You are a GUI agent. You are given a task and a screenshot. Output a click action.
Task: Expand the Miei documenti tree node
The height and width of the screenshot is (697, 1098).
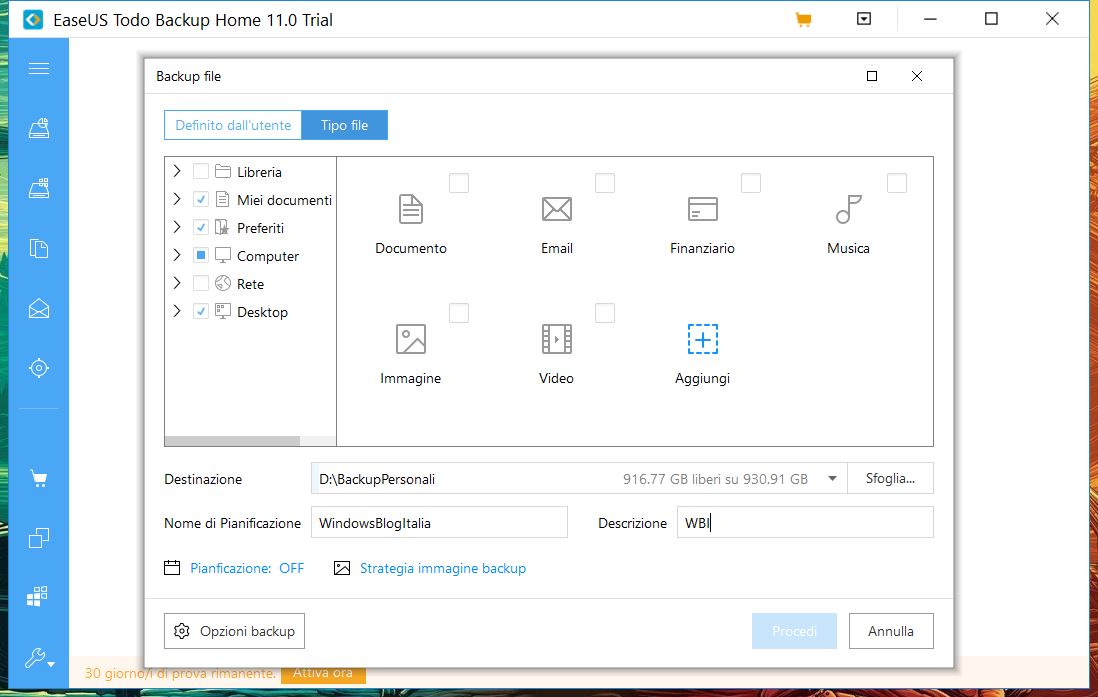click(x=176, y=199)
